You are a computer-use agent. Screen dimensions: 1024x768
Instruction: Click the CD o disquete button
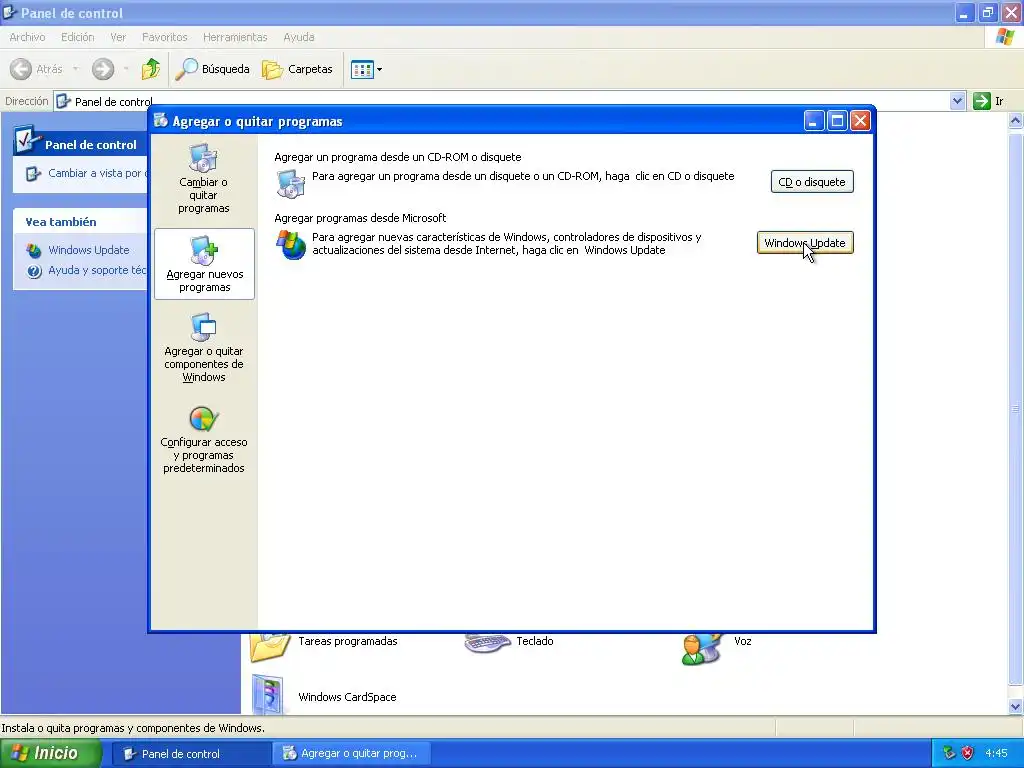(812, 182)
